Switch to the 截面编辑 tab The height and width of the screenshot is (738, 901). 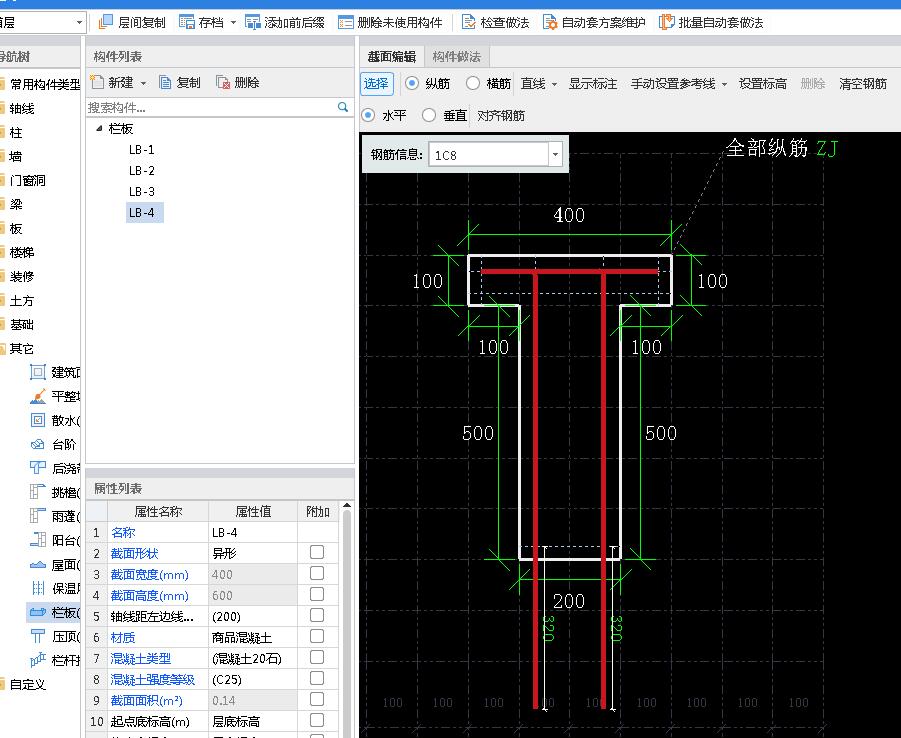(395, 56)
